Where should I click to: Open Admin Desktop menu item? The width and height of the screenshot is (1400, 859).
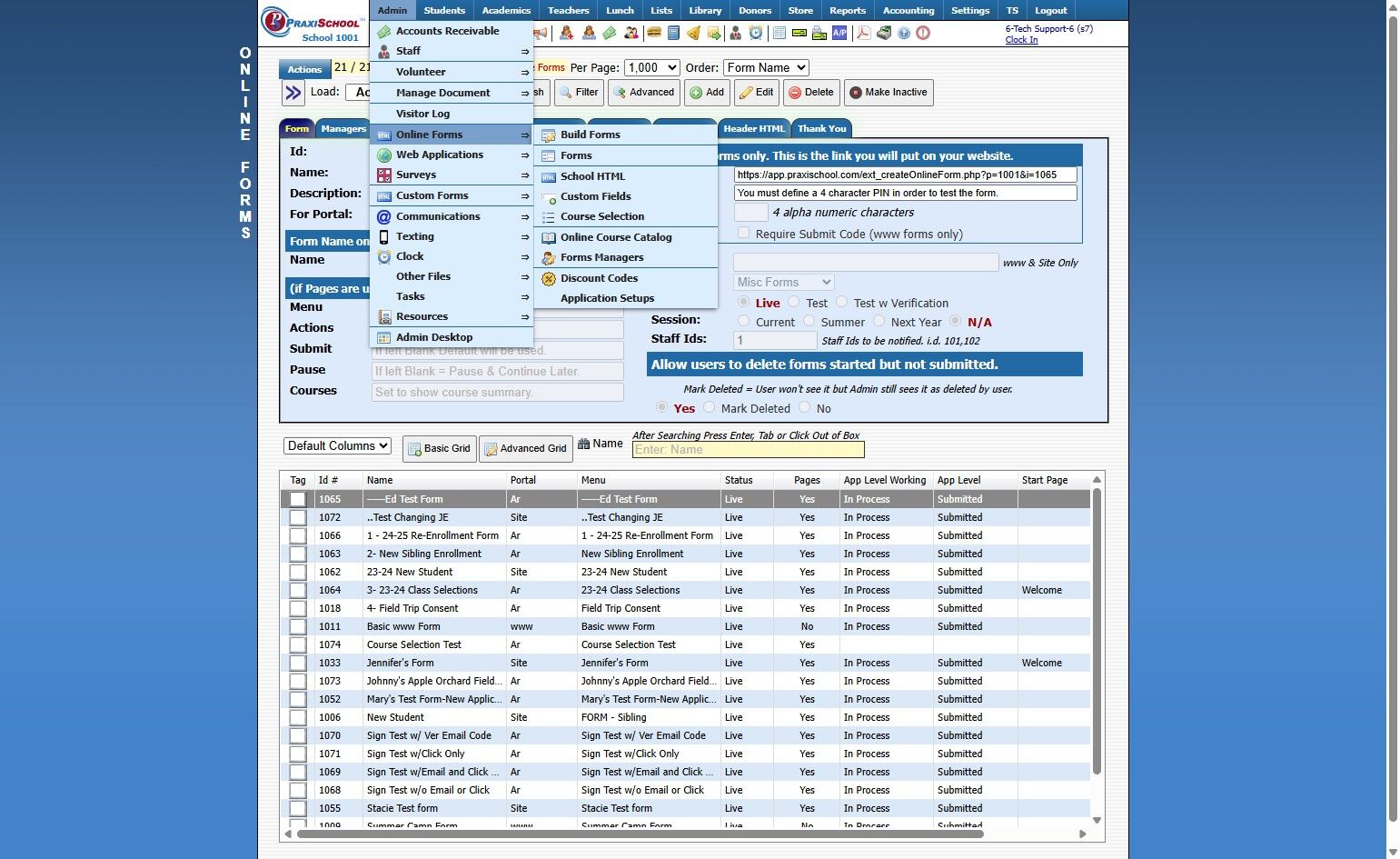tap(452, 337)
